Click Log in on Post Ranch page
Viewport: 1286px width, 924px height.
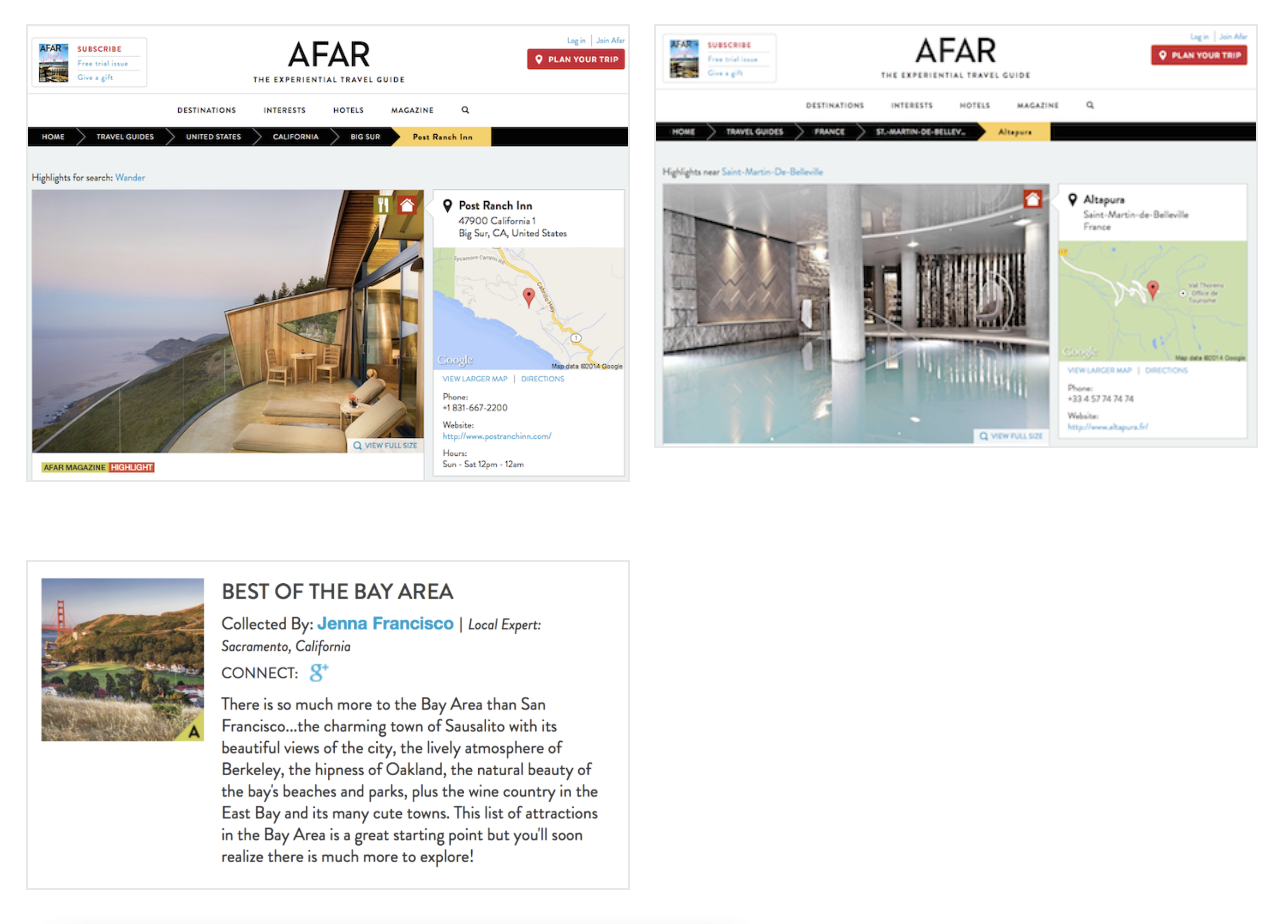point(576,41)
